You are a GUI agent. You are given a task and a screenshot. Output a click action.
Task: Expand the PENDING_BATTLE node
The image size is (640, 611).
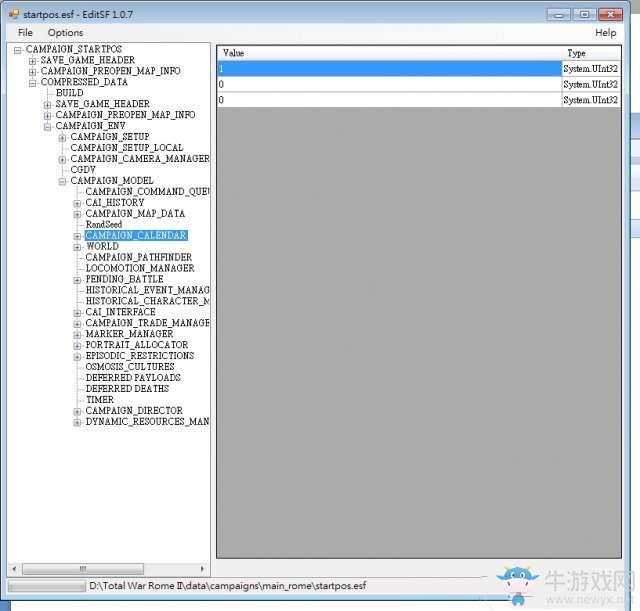click(77, 280)
